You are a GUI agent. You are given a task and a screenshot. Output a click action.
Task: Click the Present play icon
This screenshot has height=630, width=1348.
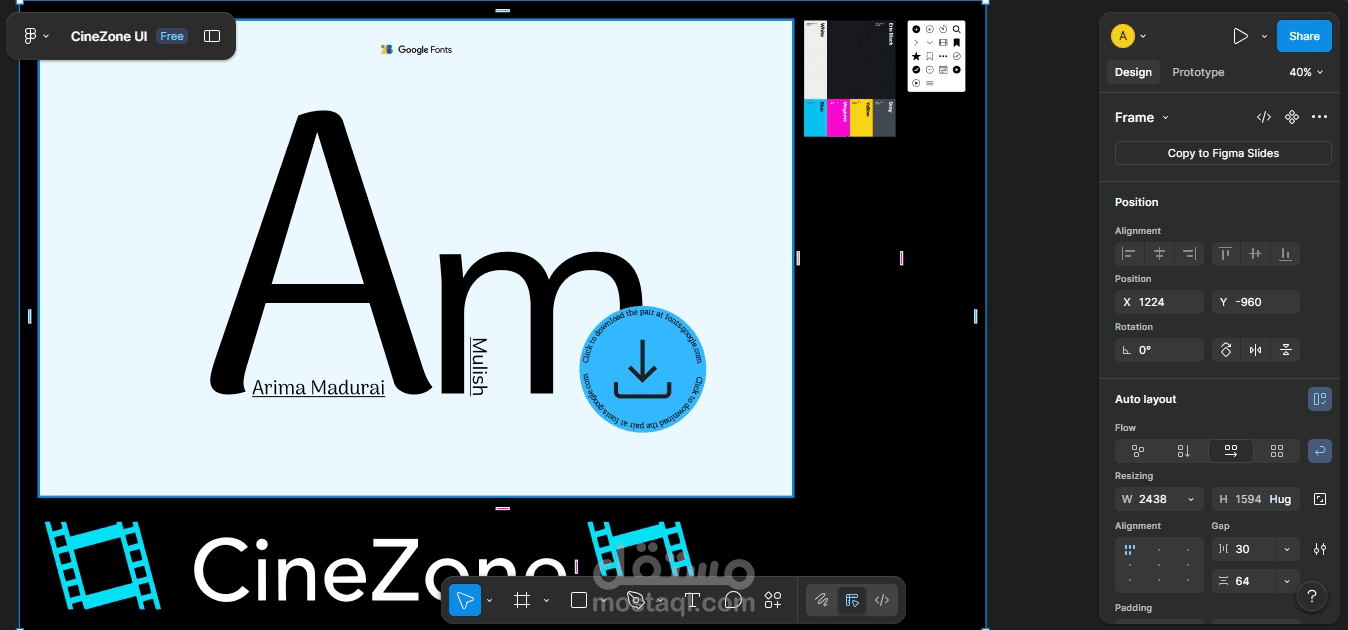[1240, 36]
